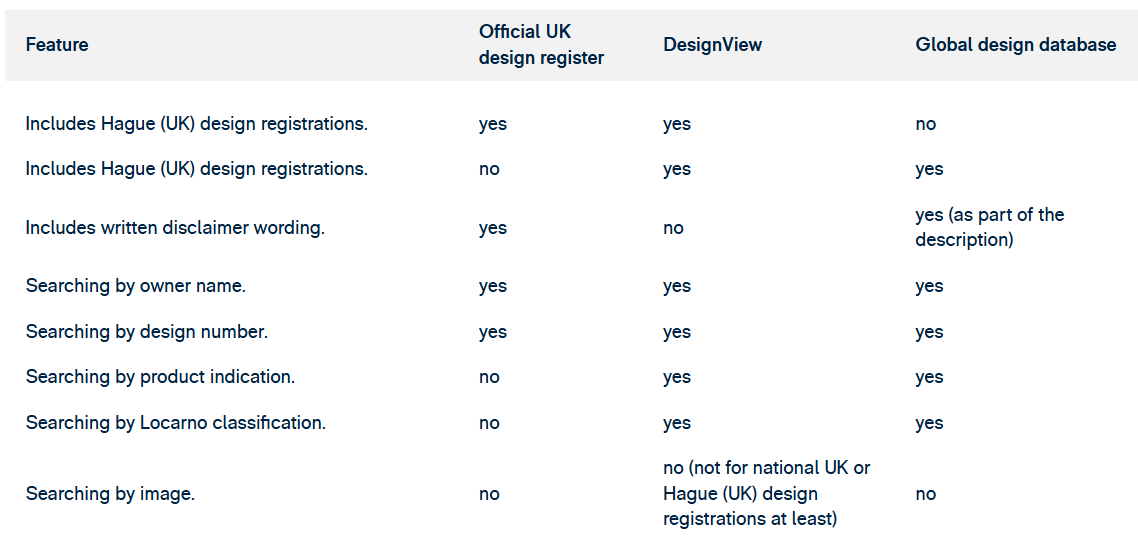Select DesignView "yes" for searching by owner name
The image size is (1138, 540).
677,286
